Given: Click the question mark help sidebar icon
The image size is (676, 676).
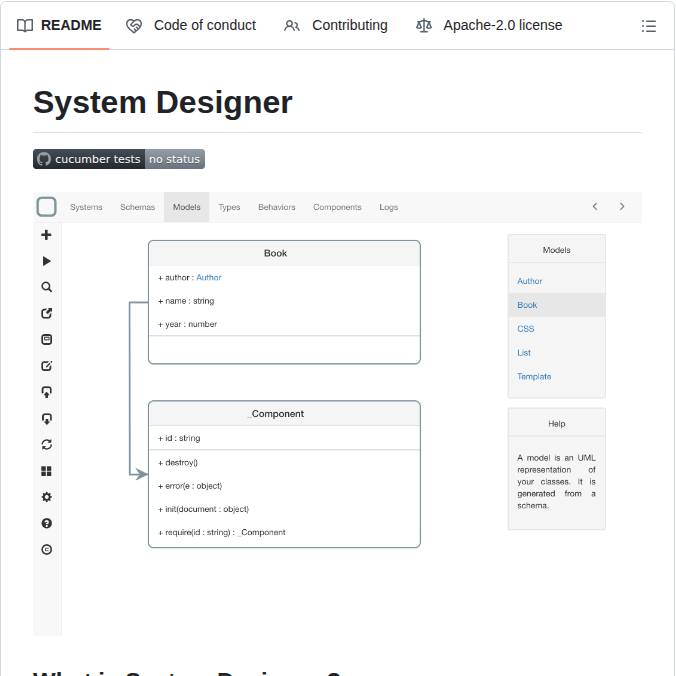Looking at the screenshot, I should (x=47, y=523).
